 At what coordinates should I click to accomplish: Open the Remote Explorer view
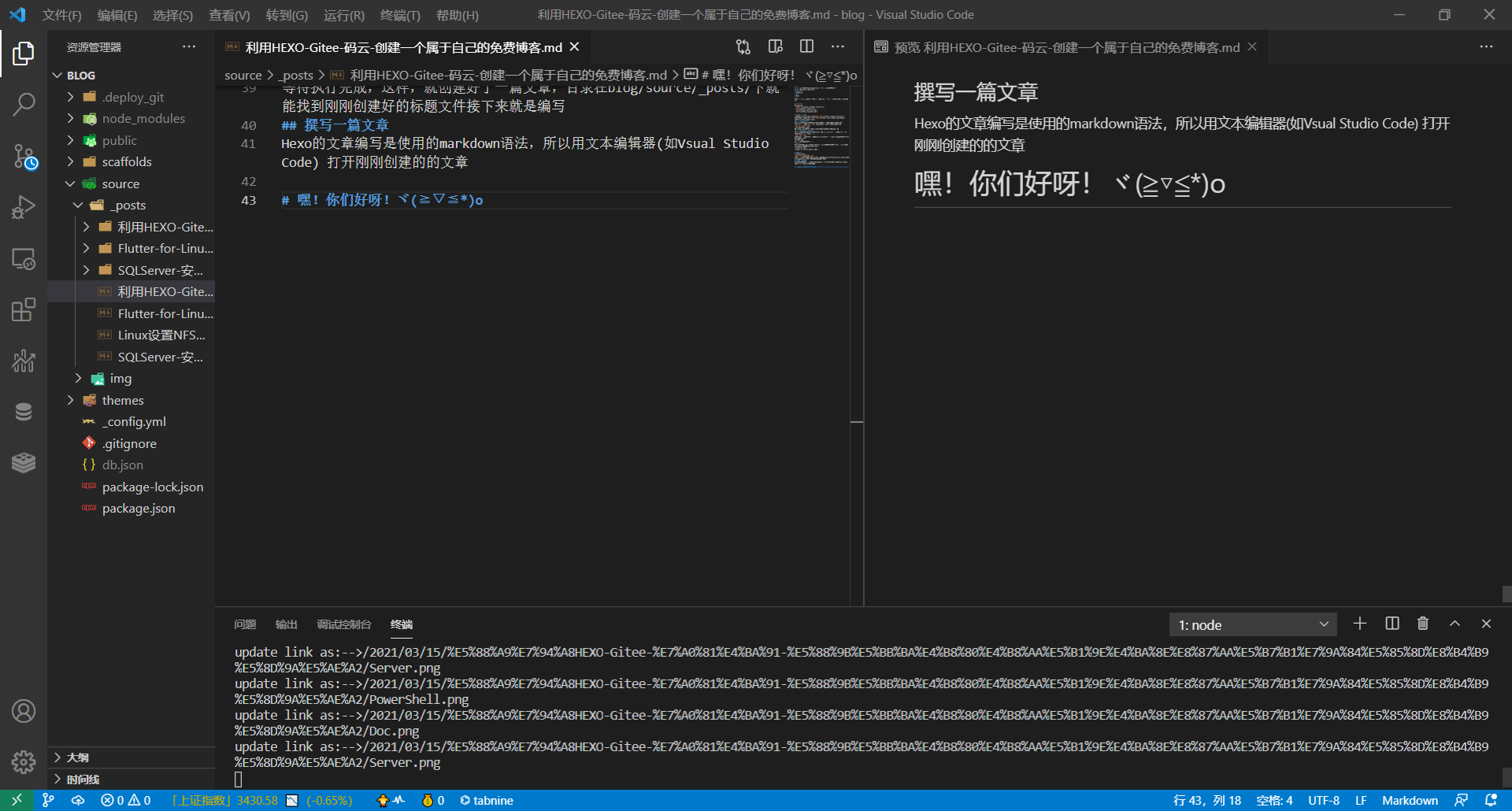(24, 259)
